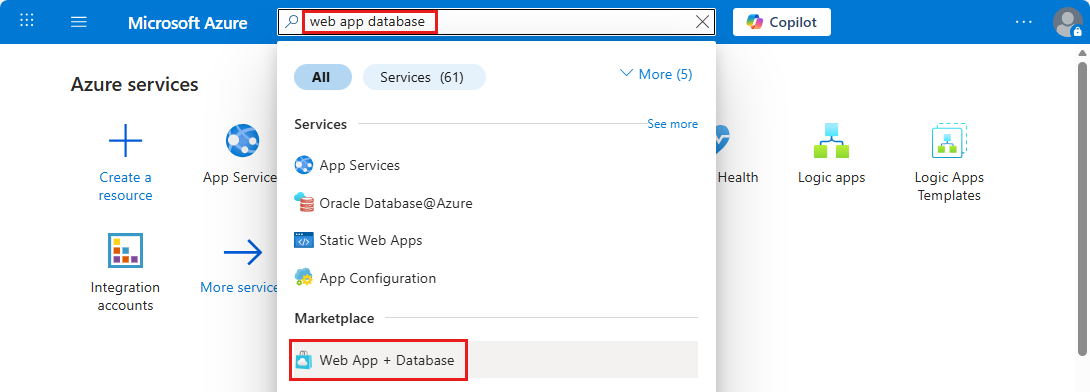Click the Services section heading in dropdown
This screenshot has height=392, width=1090.
[x=320, y=124]
